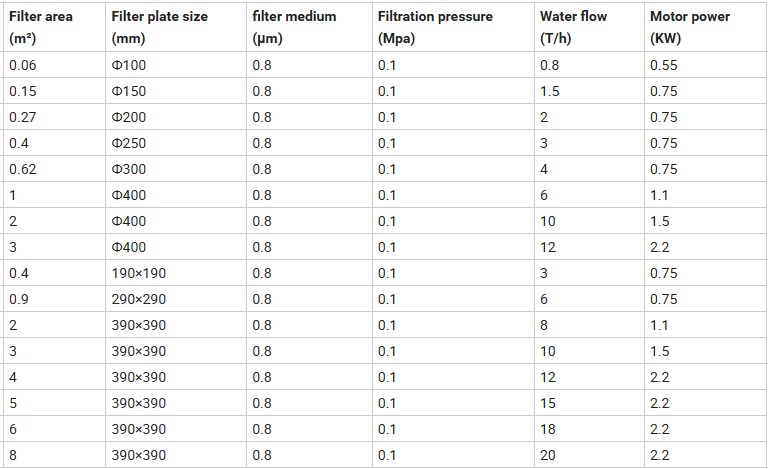Select the "Filtration pressure (Mpa)" header
The width and height of the screenshot is (768, 469).
pyautogui.click(x=435, y=27)
